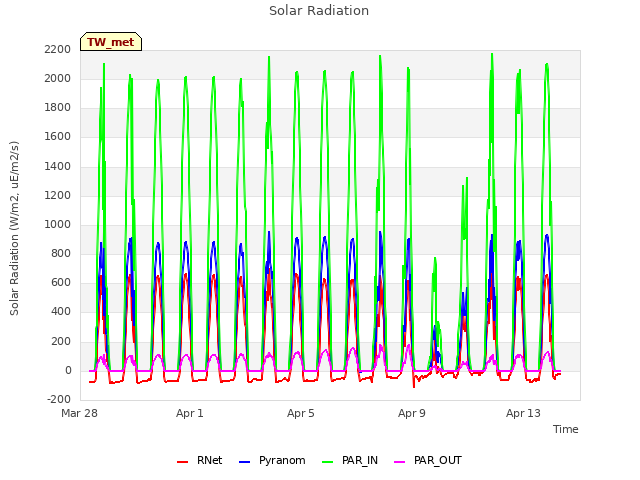The width and height of the screenshot is (640, 480).
Task: Toggle the Pyranom legend entry
Action: pos(272,460)
